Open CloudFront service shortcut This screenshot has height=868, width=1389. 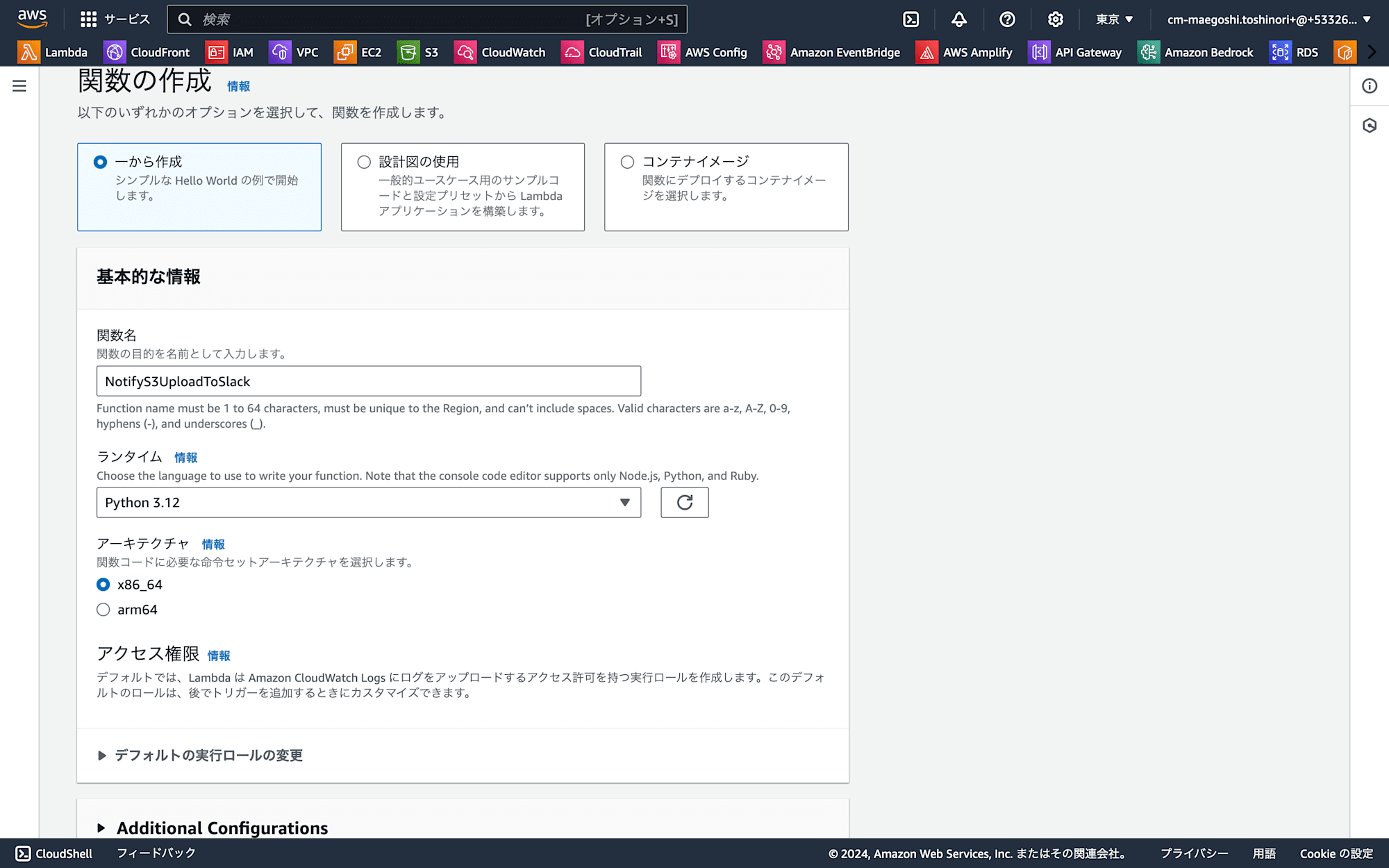click(x=147, y=52)
